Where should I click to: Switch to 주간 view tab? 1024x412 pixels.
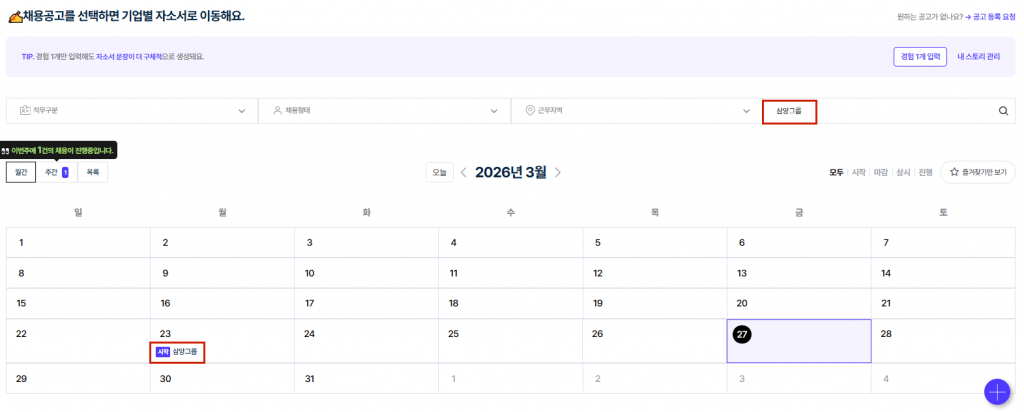(55, 172)
